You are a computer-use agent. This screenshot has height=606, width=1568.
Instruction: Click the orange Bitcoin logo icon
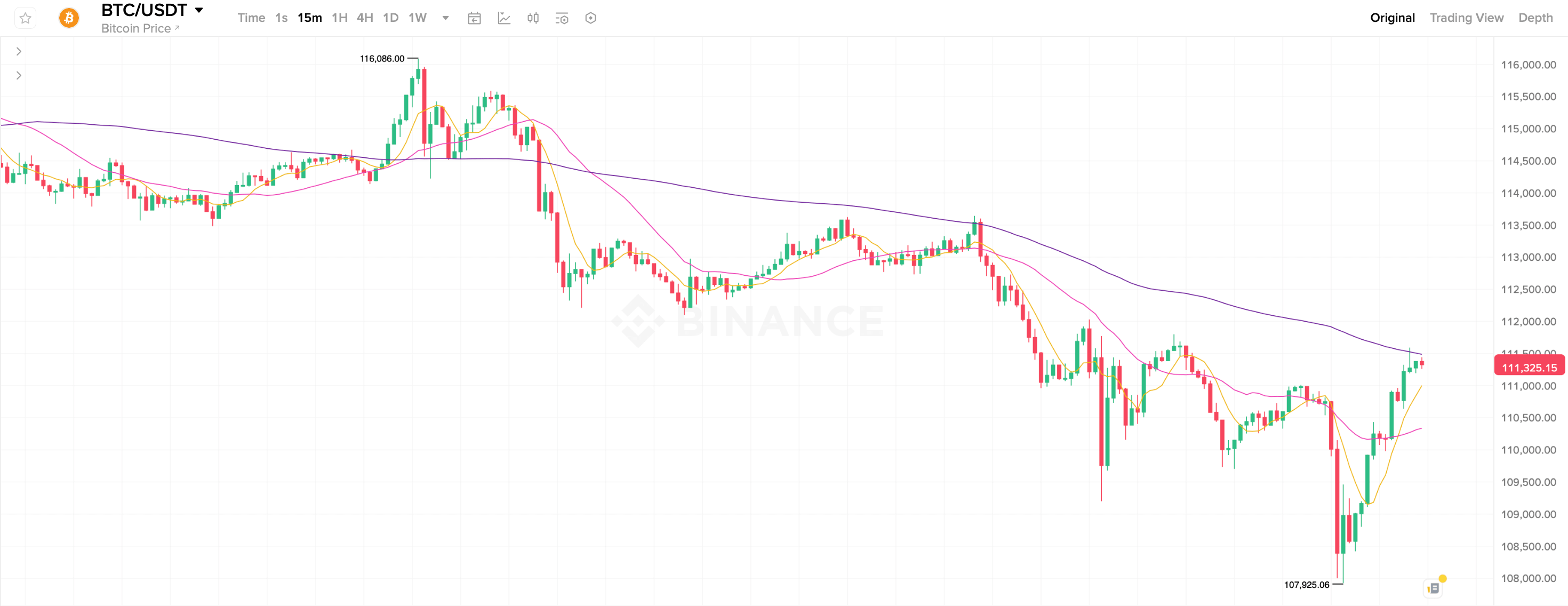[69, 18]
